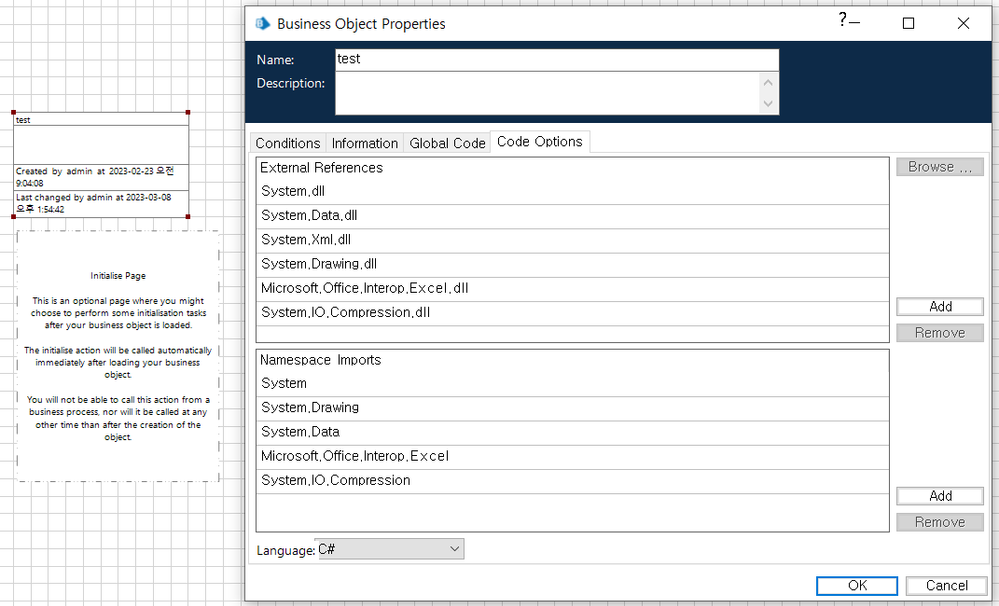Click the test title of the info box on canvas
The width and height of the screenshot is (999, 606).
(24, 120)
